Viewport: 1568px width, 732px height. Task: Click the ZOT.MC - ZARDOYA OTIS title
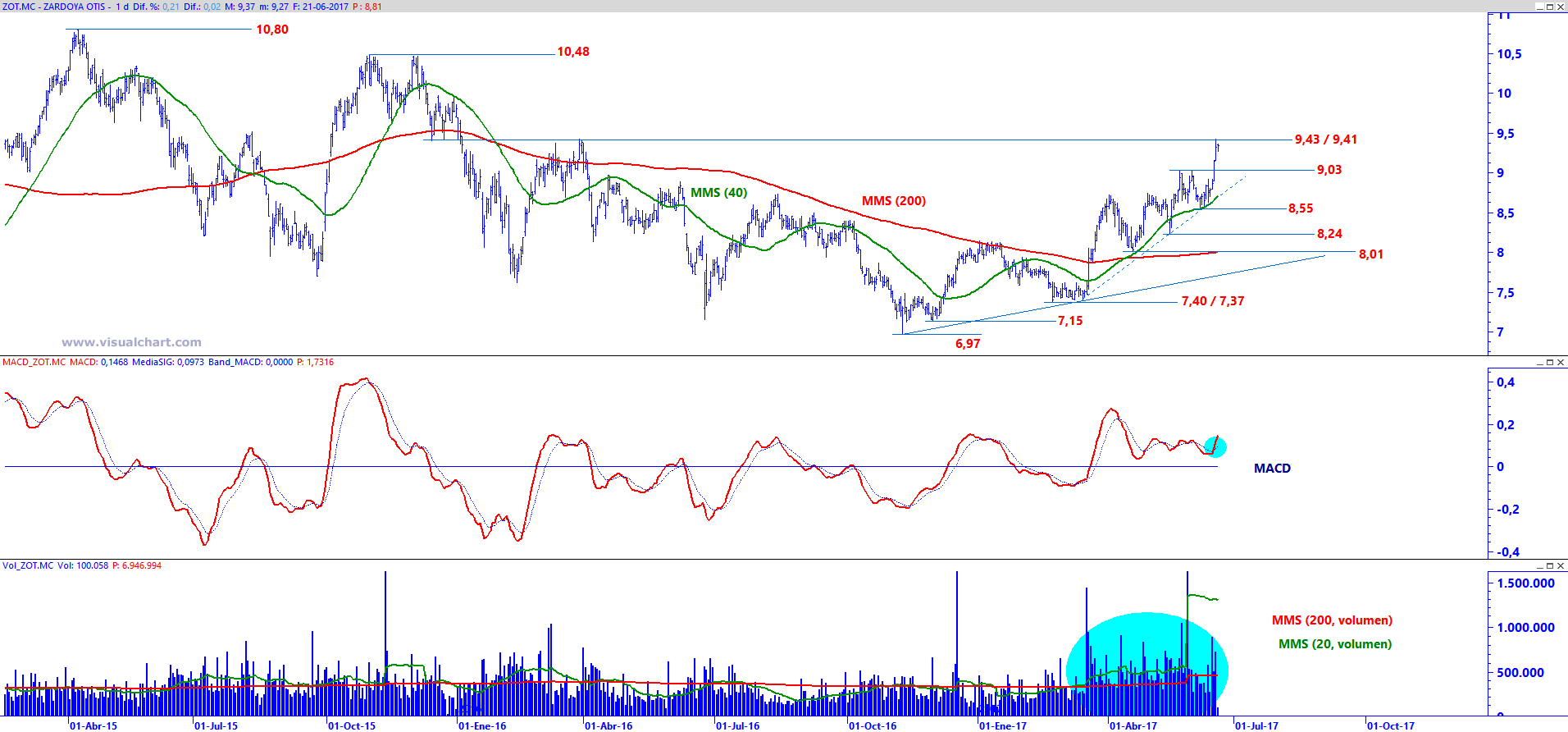pyautogui.click(x=54, y=7)
